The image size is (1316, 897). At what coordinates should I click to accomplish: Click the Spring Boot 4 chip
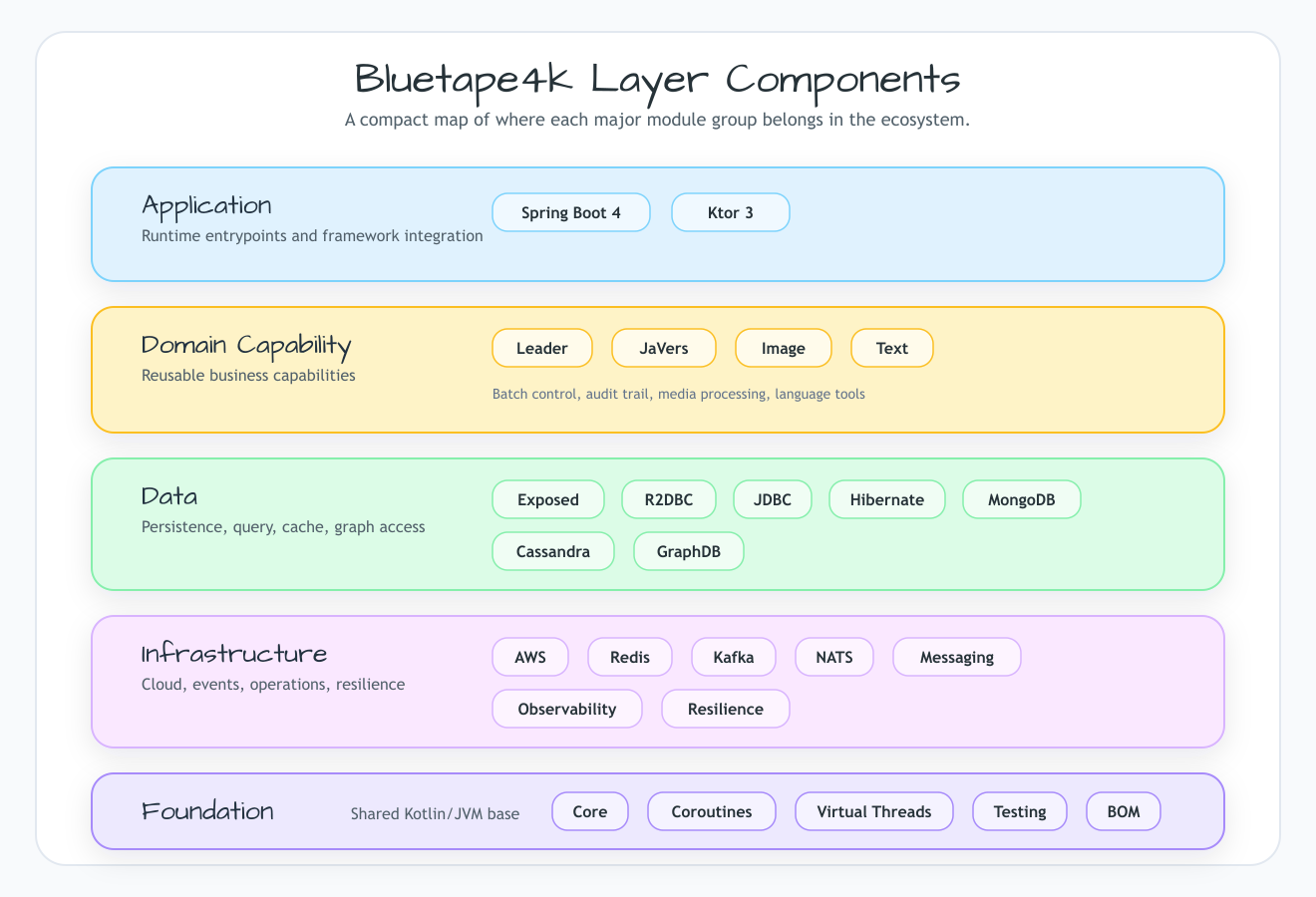point(571,212)
